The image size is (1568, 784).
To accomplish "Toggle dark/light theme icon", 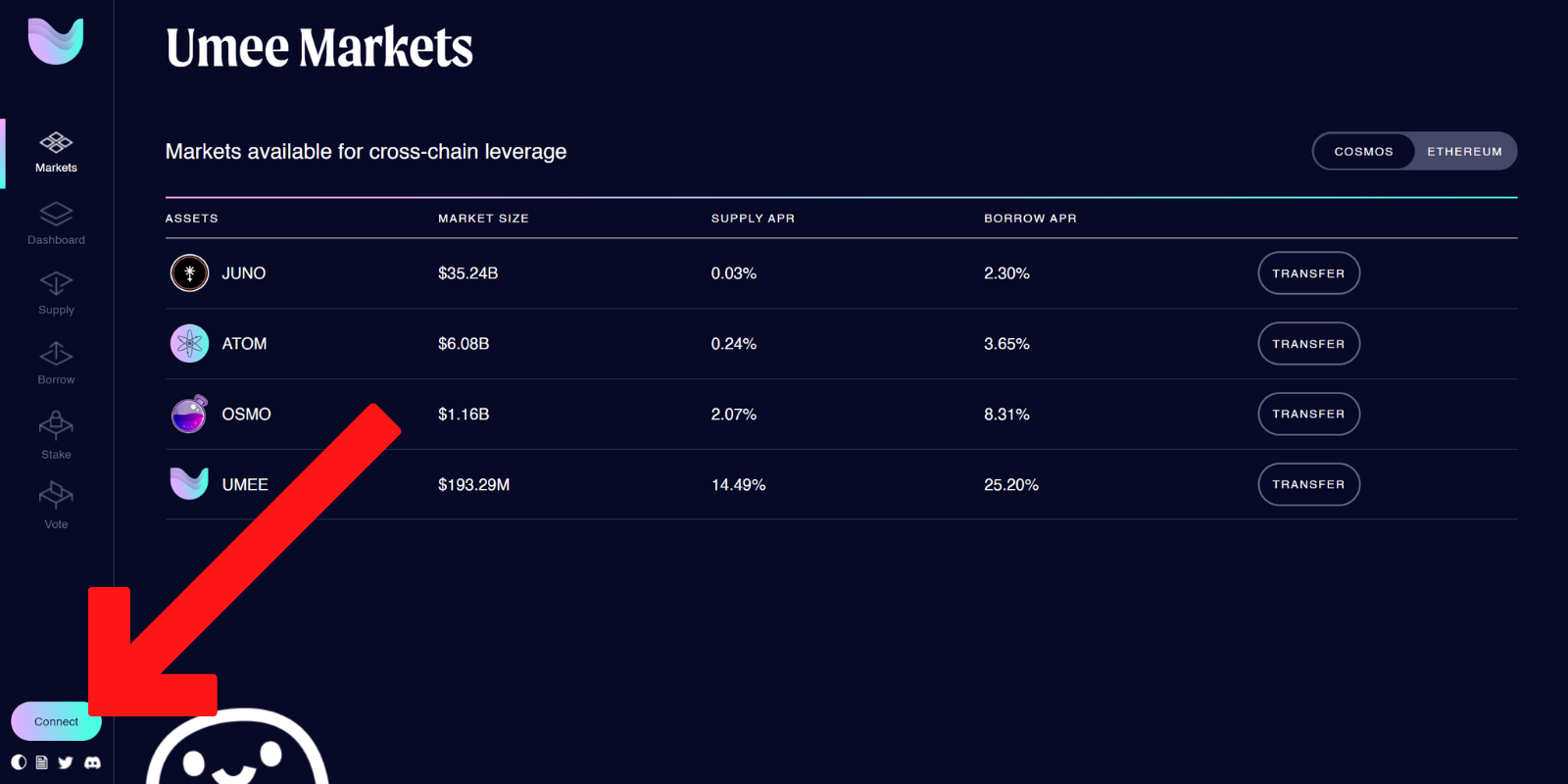I will click(x=19, y=762).
